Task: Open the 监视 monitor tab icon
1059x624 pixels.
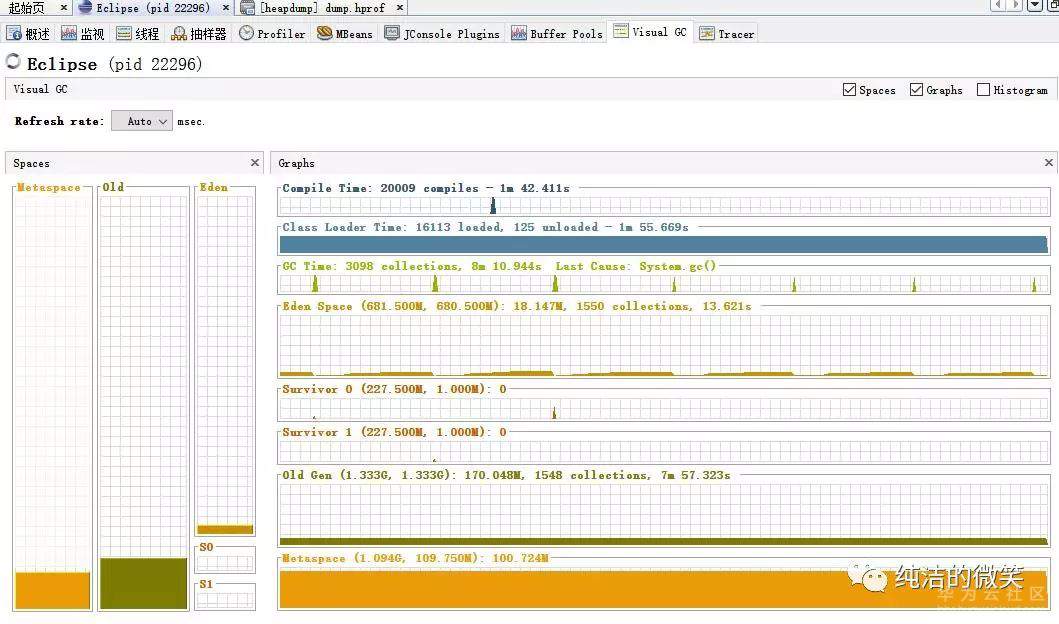Action: coord(68,34)
